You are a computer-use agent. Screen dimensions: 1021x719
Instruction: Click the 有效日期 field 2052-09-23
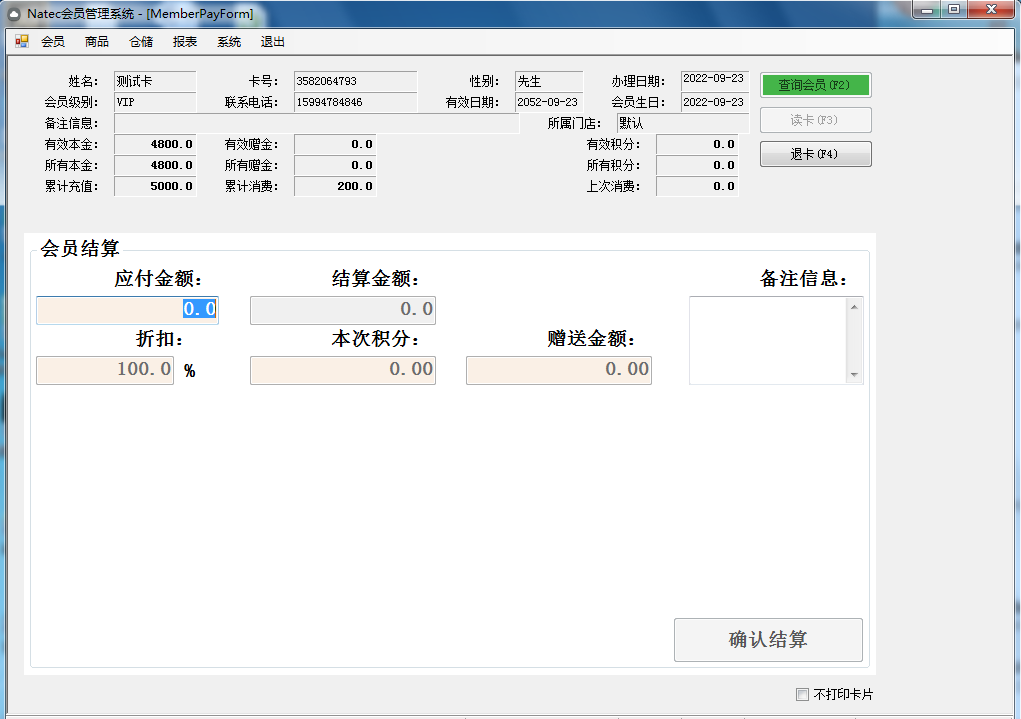point(549,102)
